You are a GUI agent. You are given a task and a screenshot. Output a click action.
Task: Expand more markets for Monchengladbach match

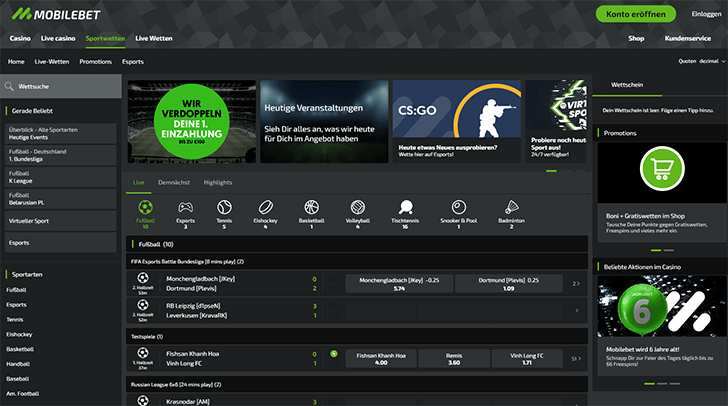coord(576,283)
